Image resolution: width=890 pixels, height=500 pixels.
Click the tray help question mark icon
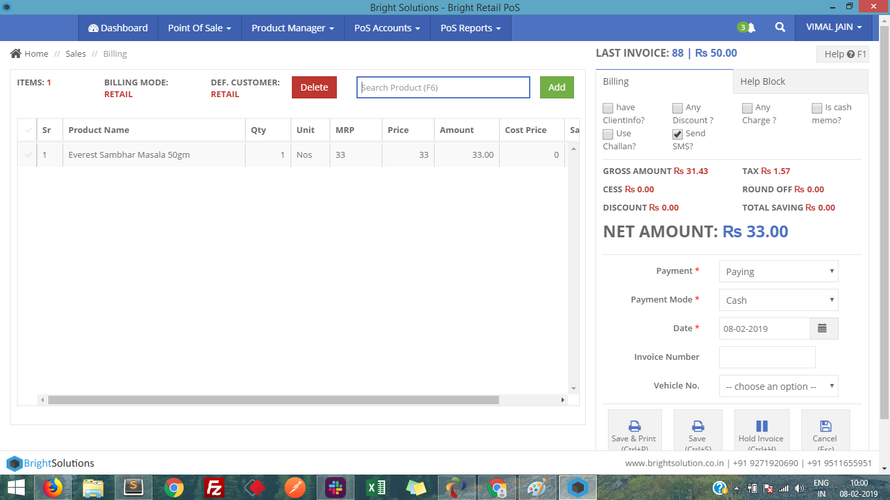click(x=720, y=488)
